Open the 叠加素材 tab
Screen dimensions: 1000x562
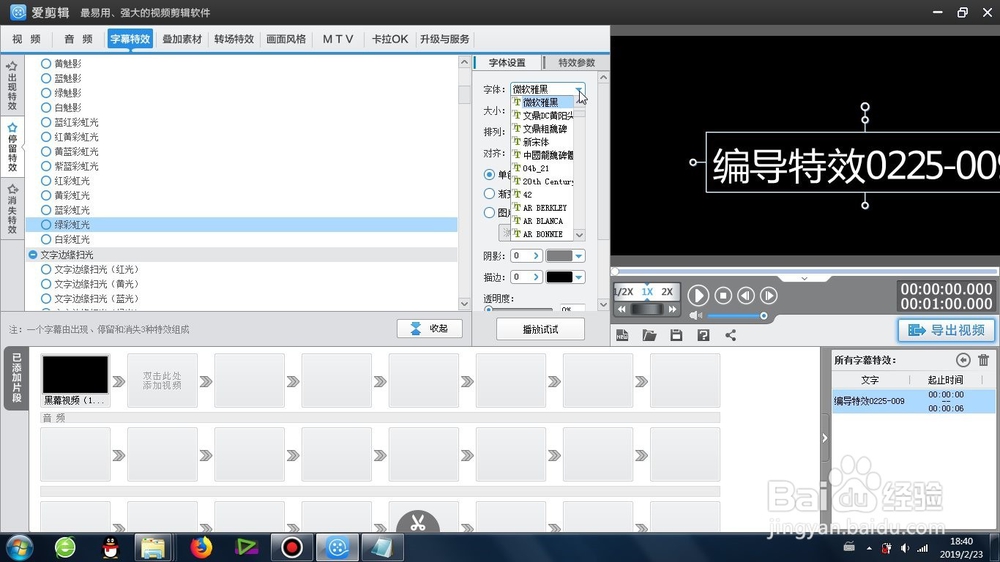click(x=182, y=39)
